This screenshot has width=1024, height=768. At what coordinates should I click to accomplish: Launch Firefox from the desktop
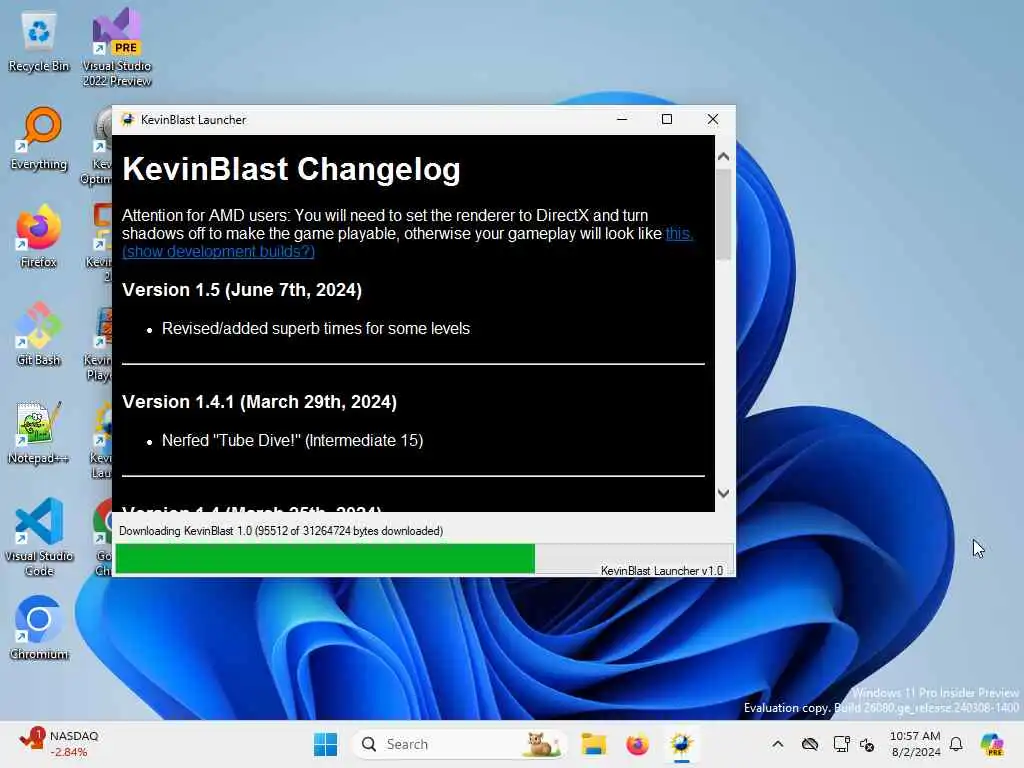pyautogui.click(x=39, y=236)
